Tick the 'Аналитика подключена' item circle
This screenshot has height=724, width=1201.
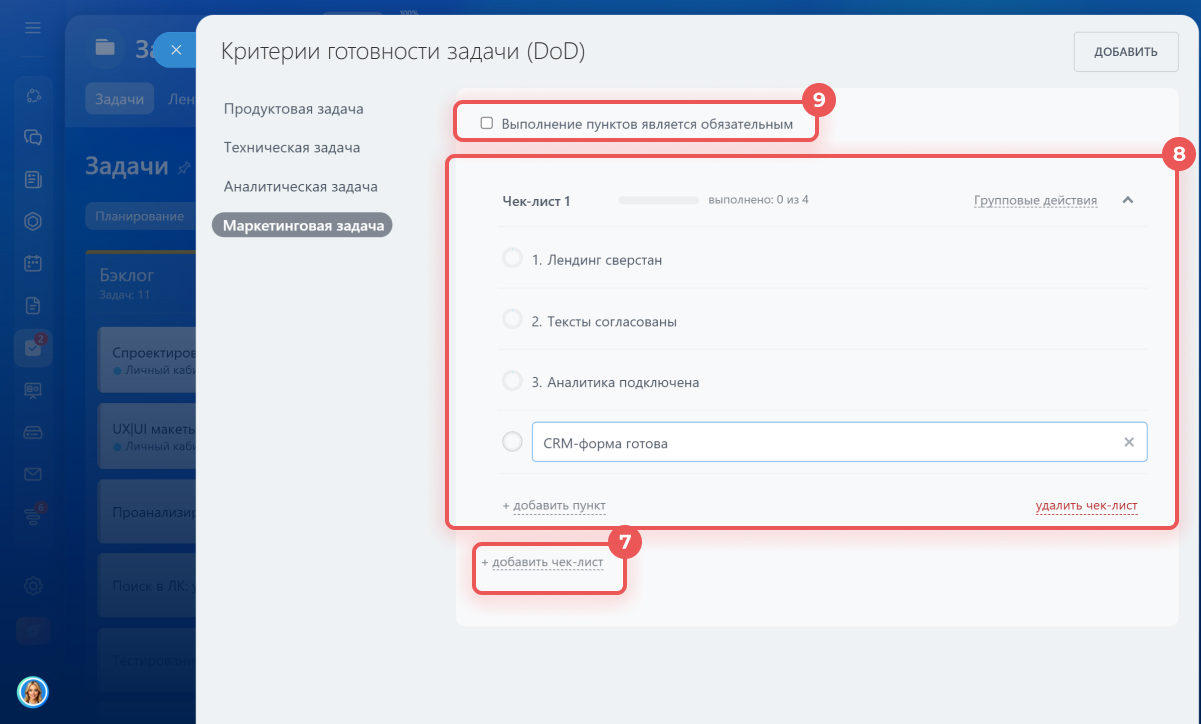512,381
